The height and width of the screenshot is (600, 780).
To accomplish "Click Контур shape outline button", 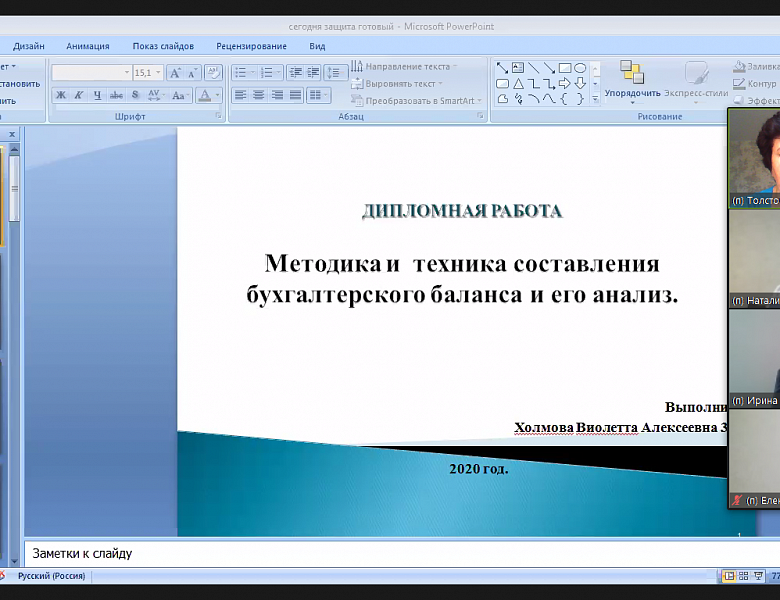I will pyautogui.click(x=755, y=84).
